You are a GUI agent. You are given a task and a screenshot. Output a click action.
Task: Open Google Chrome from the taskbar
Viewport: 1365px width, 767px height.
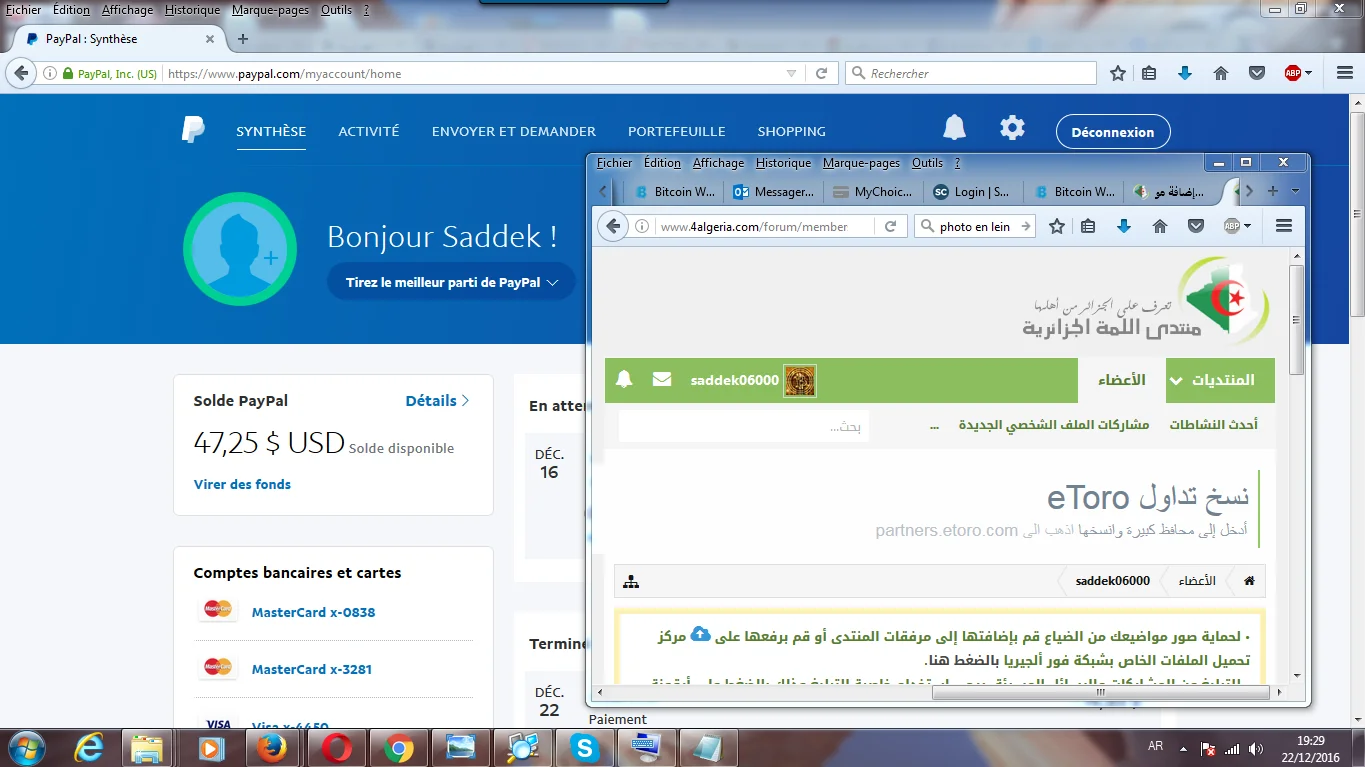[398, 748]
